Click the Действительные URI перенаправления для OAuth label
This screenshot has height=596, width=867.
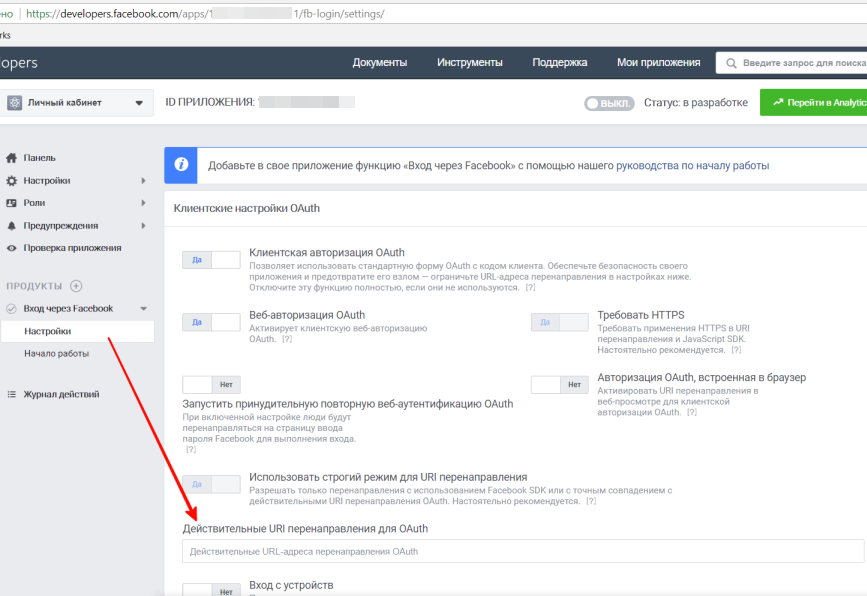tap(305, 529)
